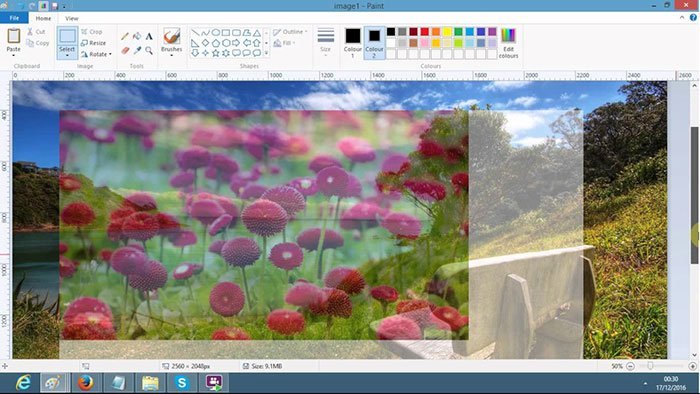Open the Select dropdown arrow
Viewport: 700px width, 394px height.
tap(67, 55)
